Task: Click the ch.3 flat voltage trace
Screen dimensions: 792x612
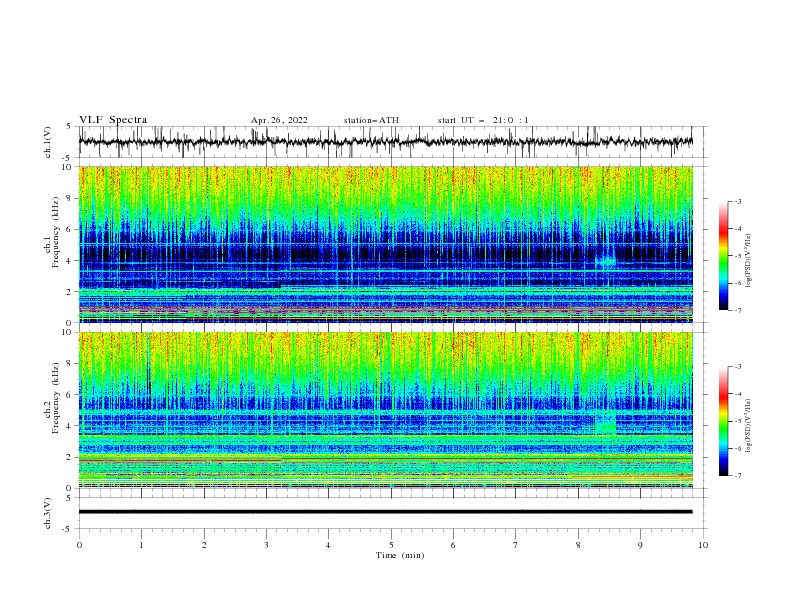Action: point(385,512)
